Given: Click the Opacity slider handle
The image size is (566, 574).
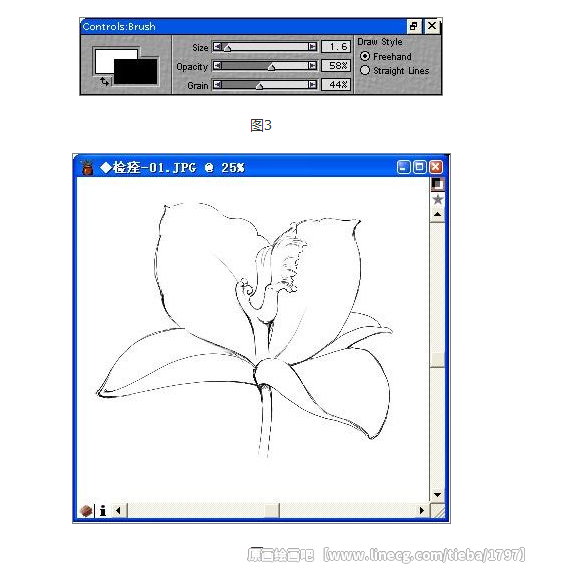Looking at the screenshot, I should [271, 67].
